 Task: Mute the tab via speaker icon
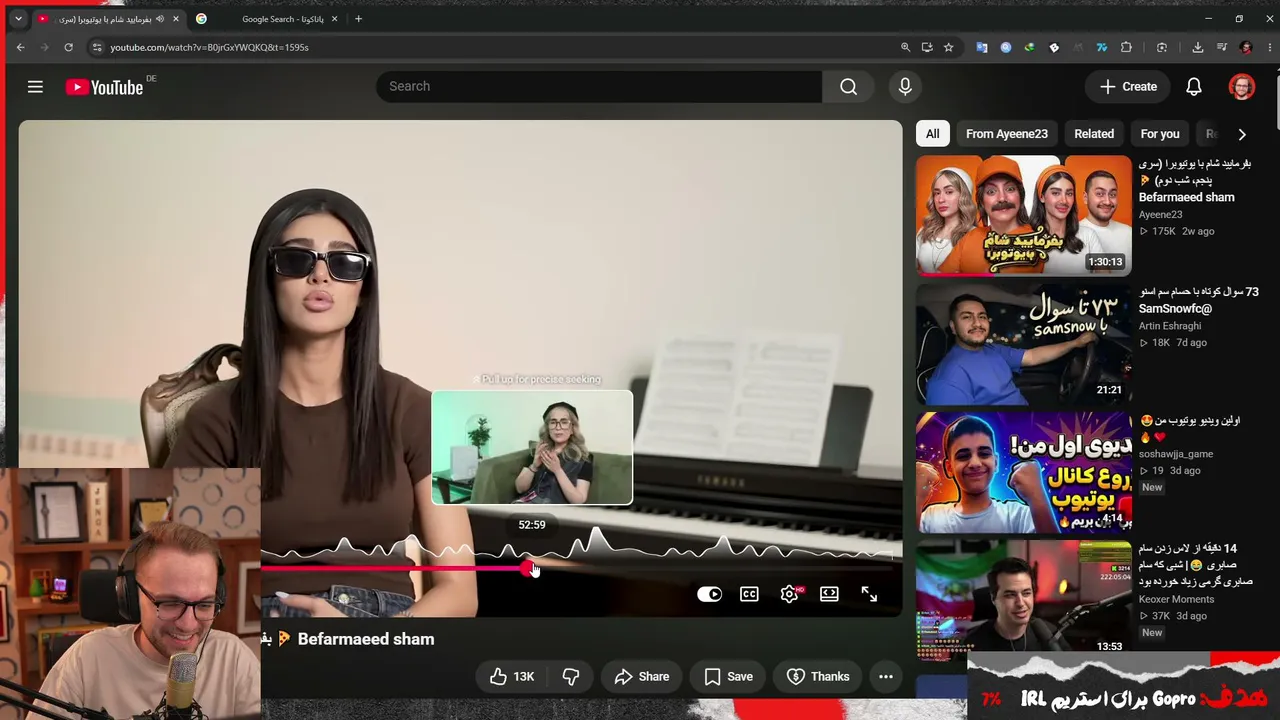tap(160, 19)
